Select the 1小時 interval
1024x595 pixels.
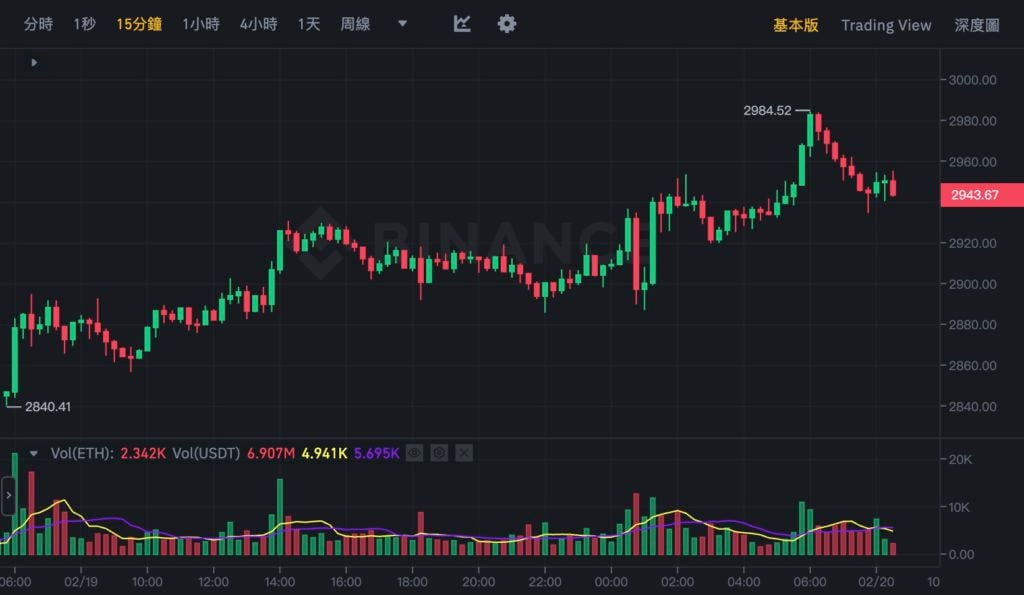[201, 24]
